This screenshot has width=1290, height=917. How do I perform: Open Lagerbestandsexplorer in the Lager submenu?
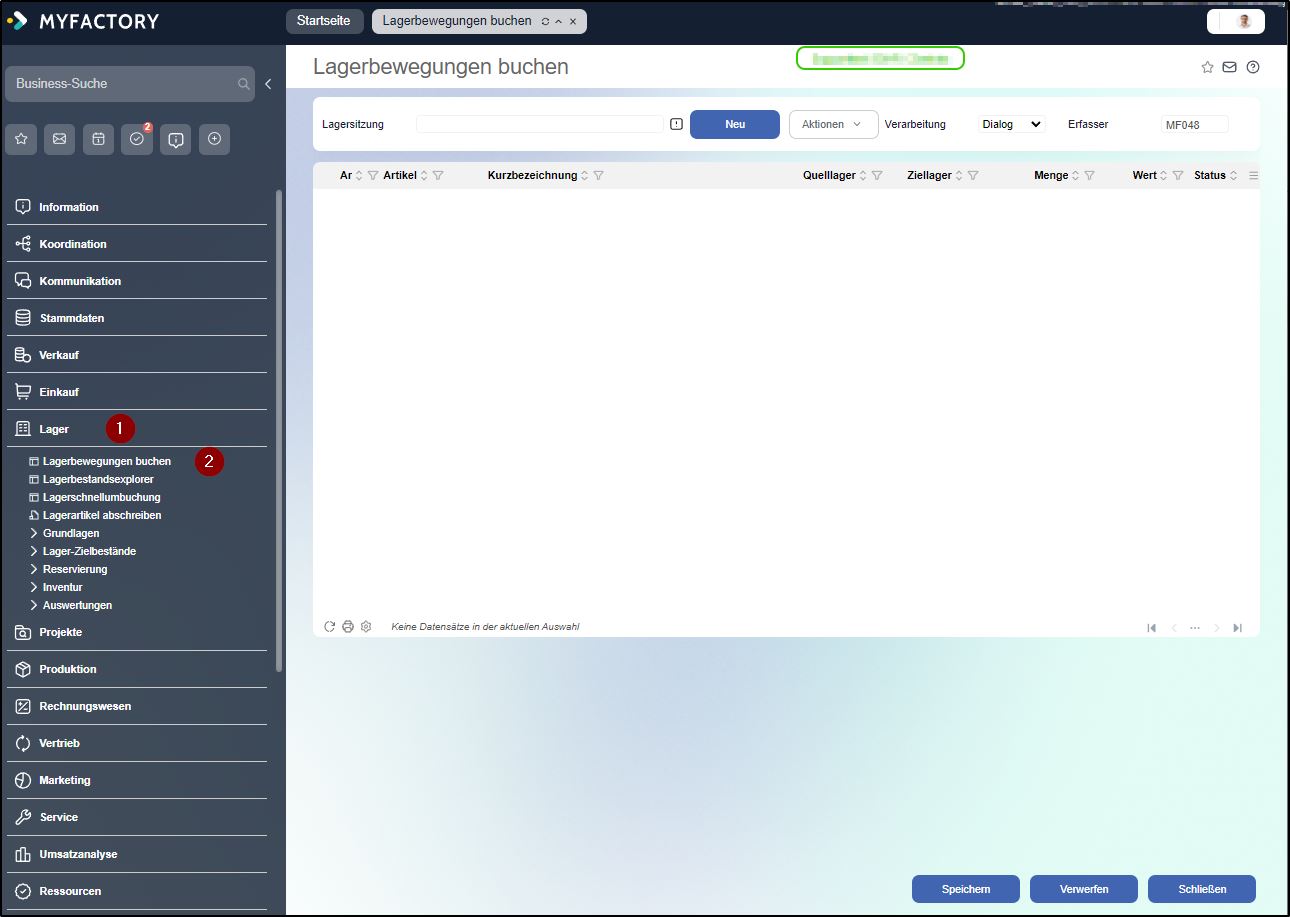click(98, 480)
